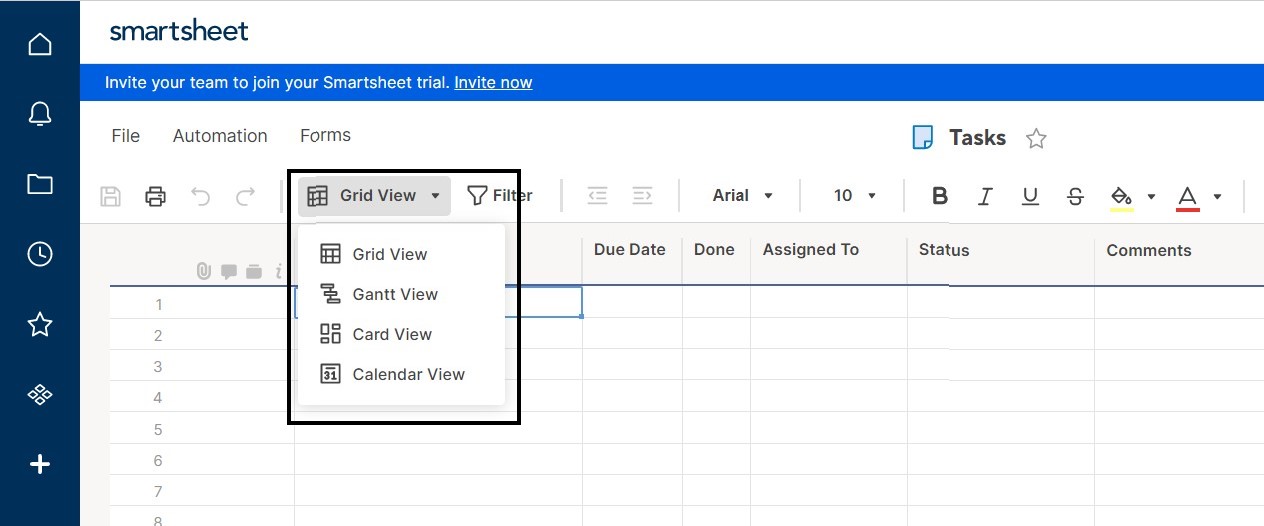The image size is (1264, 526).
Task: Click the Comments cell in row 4
Action: (x=1179, y=398)
